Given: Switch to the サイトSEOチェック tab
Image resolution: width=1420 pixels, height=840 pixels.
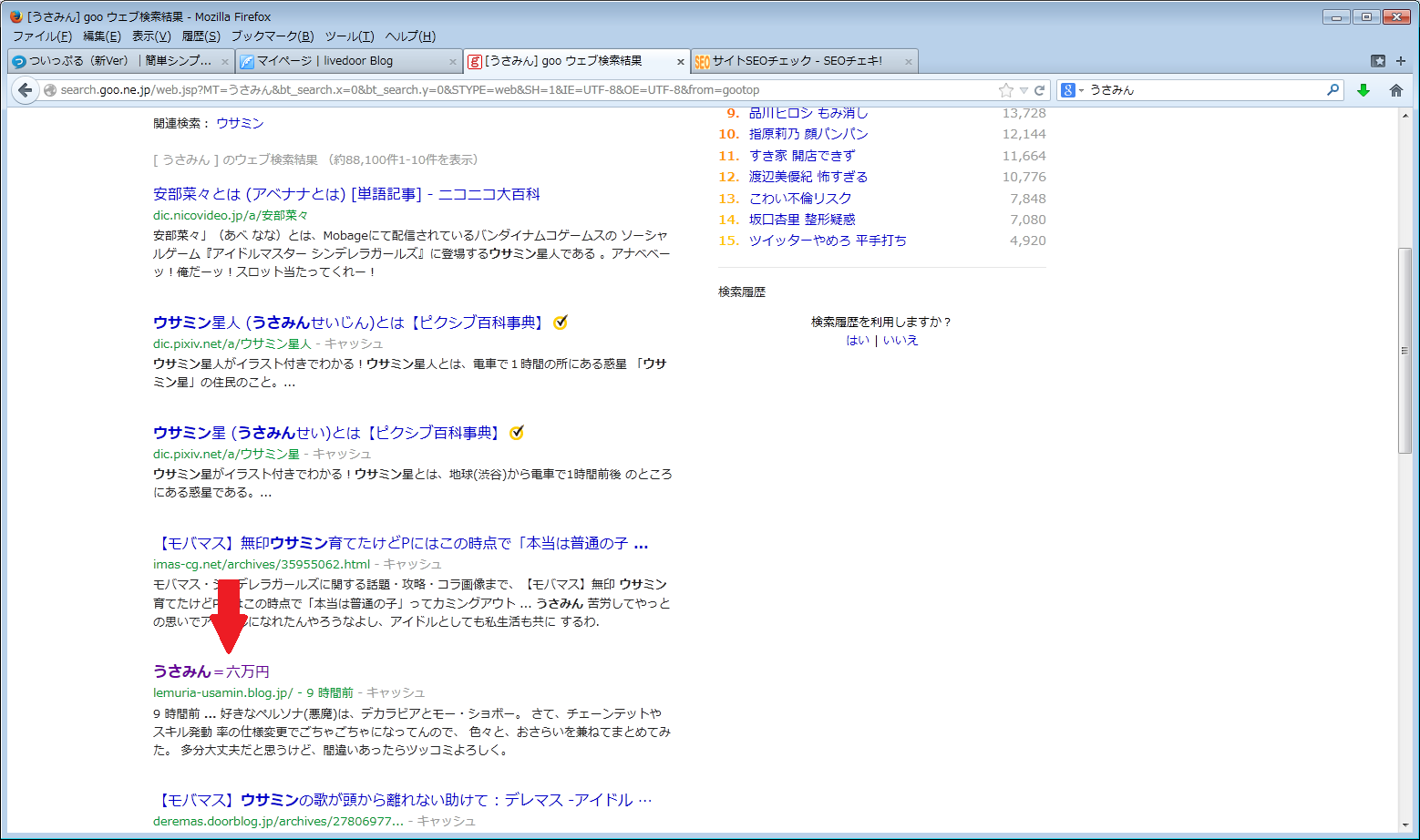Looking at the screenshot, I should click(x=804, y=61).
